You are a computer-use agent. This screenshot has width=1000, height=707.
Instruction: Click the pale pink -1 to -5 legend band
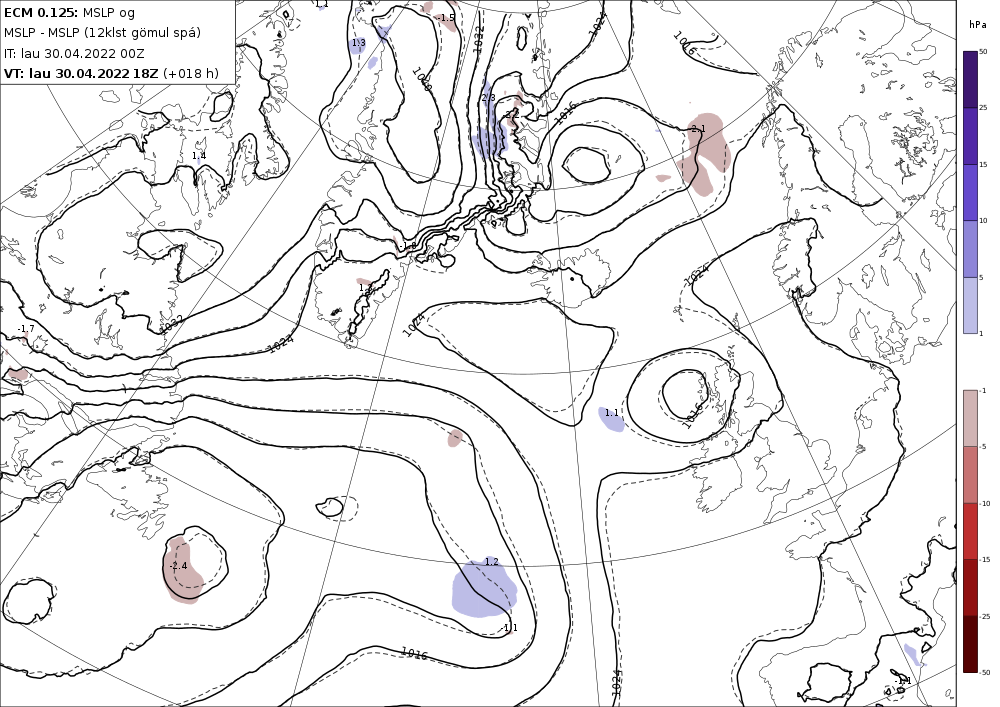[x=970, y=418]
